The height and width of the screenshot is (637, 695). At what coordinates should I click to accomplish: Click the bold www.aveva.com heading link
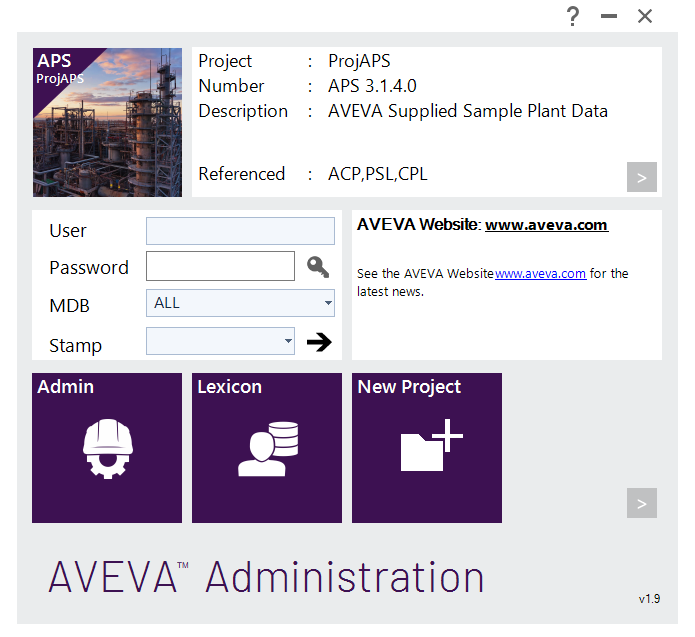547,225
